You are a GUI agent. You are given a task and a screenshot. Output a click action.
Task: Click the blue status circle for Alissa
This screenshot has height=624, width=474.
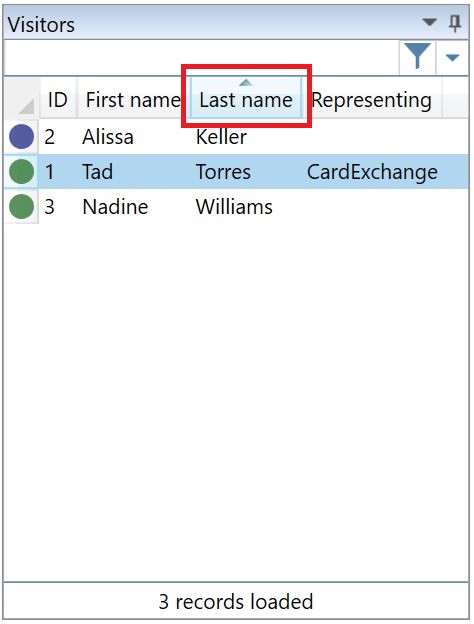(x=21, y=136)
